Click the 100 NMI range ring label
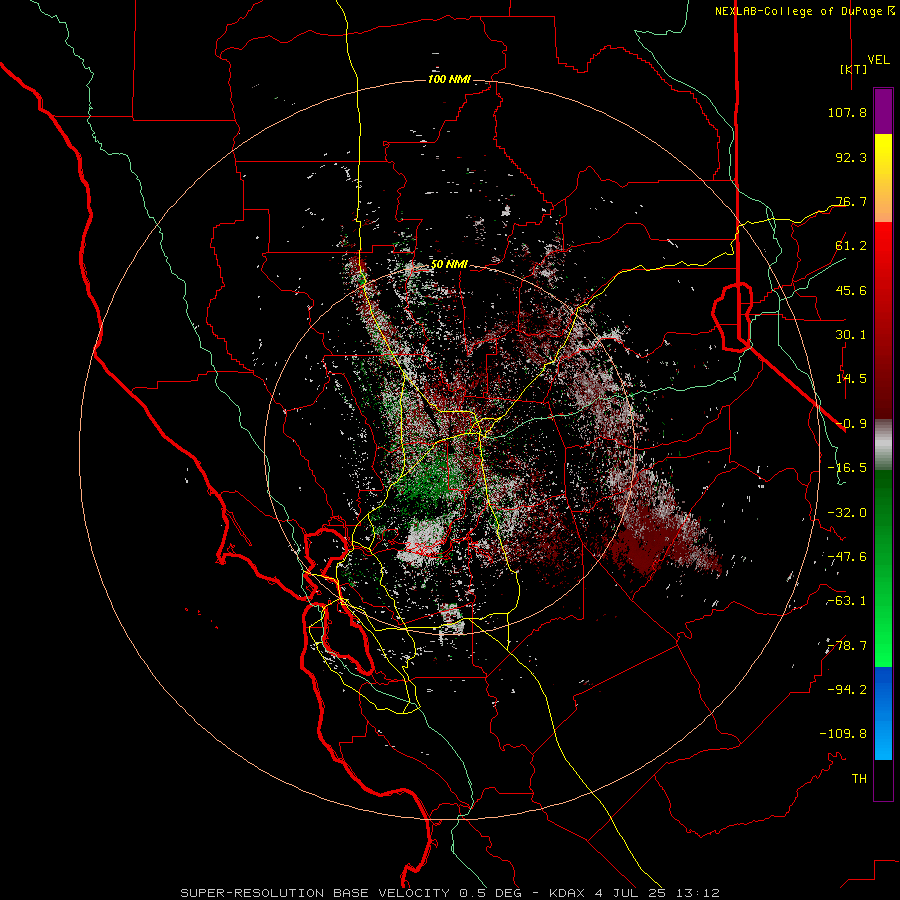Screen dimensions: 900x900 point(449,79)
